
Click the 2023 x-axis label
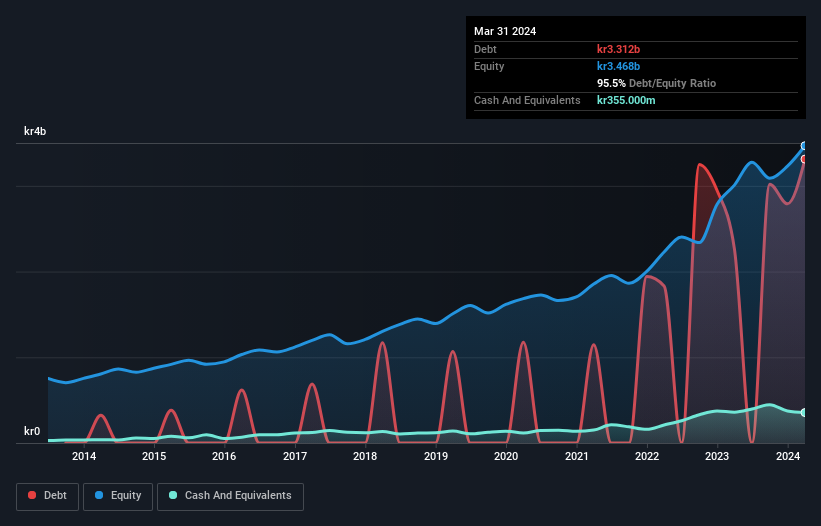coord(717,456)
